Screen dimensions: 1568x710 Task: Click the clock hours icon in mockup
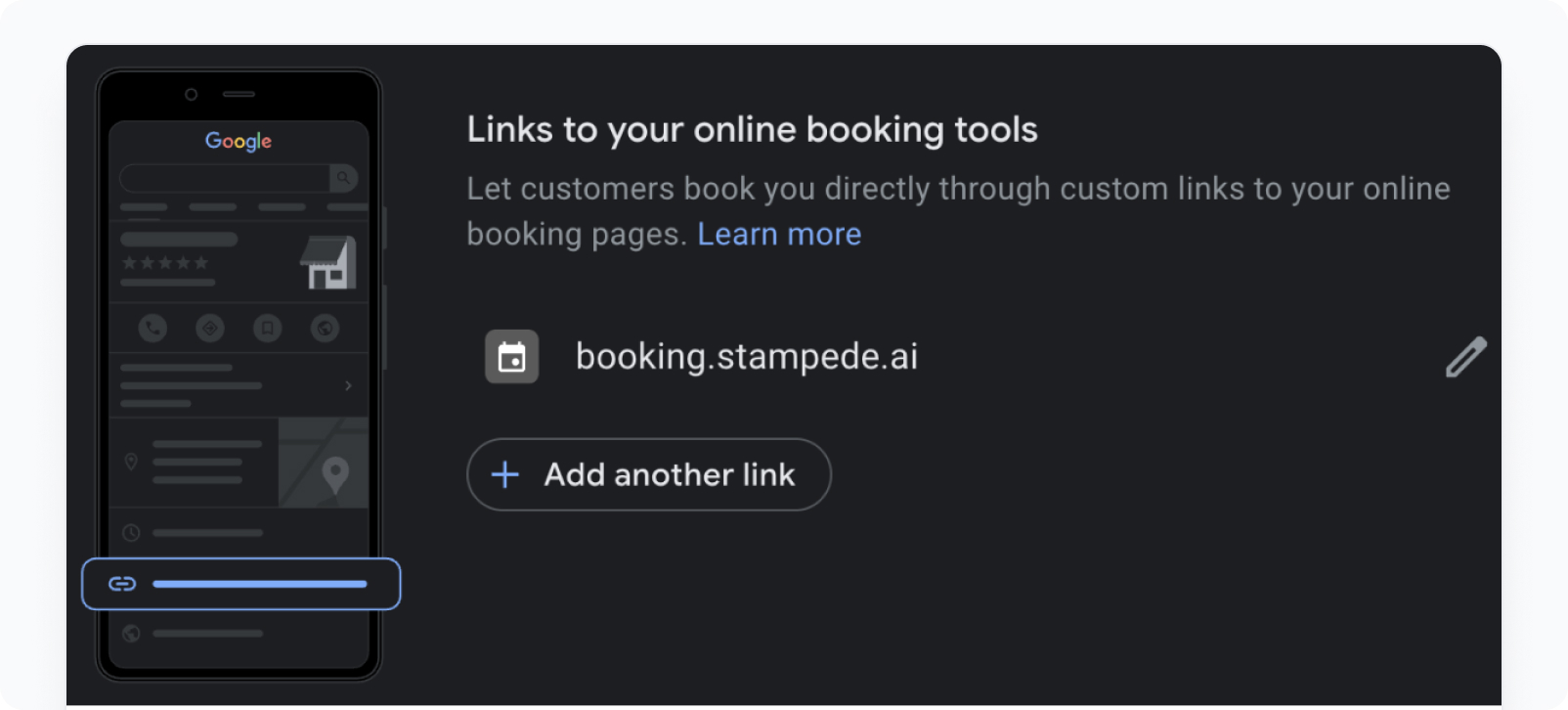coord(131,533)
